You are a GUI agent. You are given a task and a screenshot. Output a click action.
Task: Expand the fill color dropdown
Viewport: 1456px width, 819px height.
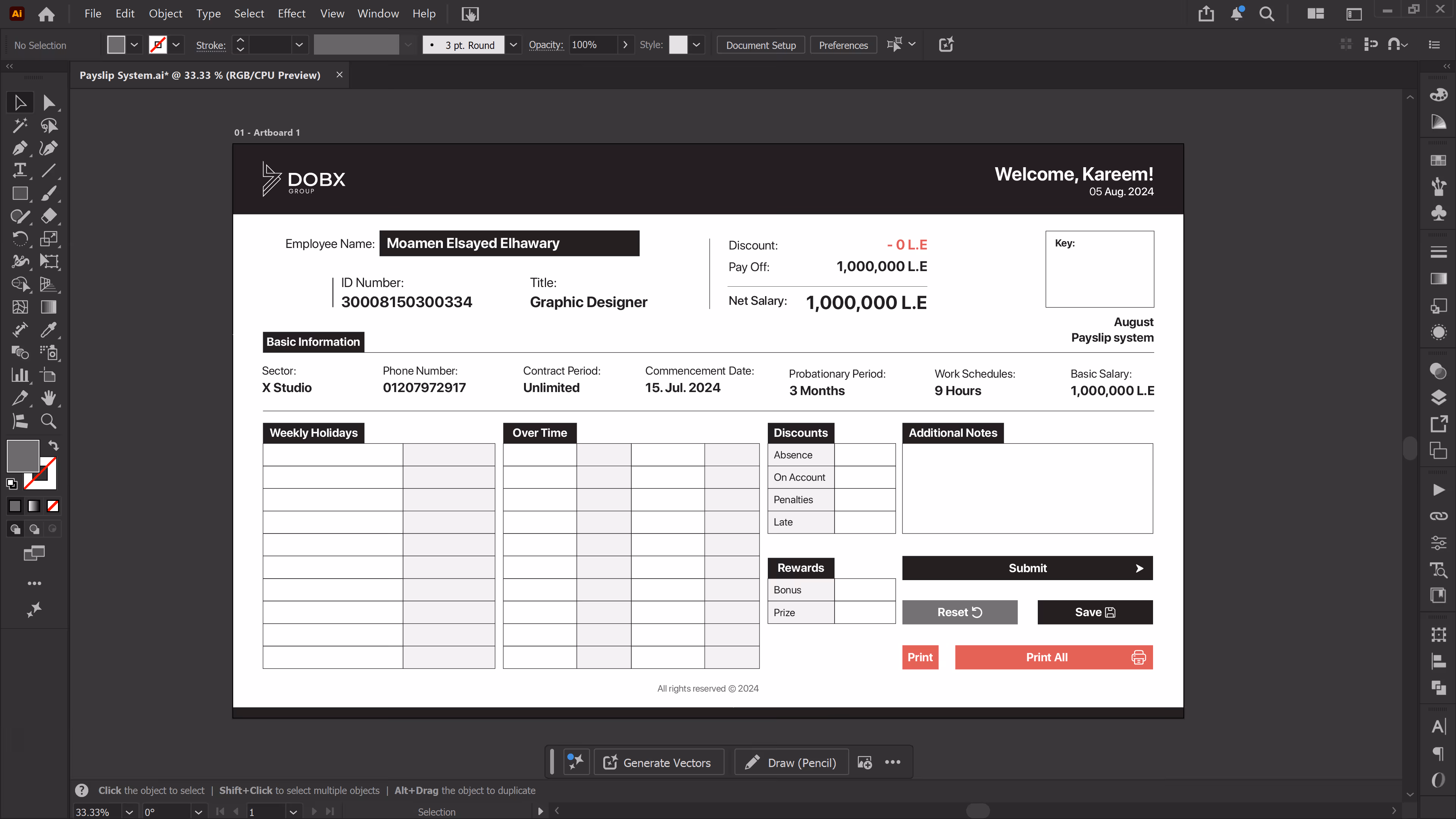(134, 45)
